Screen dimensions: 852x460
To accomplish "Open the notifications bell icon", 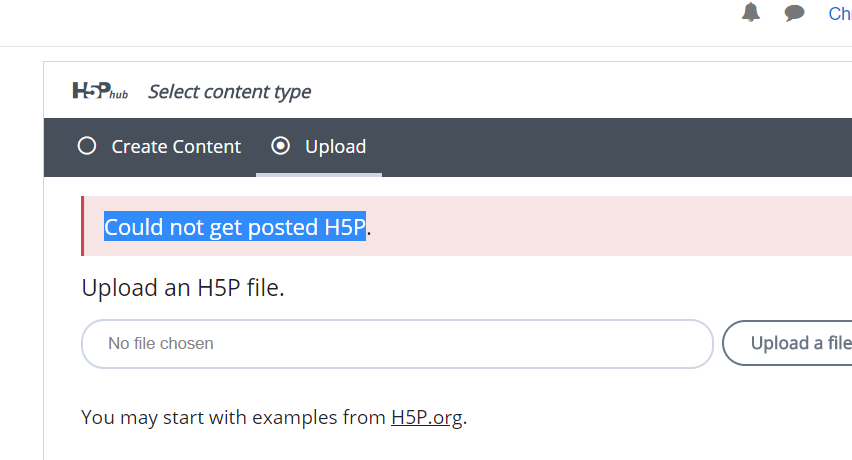I will tap(751, 12).
